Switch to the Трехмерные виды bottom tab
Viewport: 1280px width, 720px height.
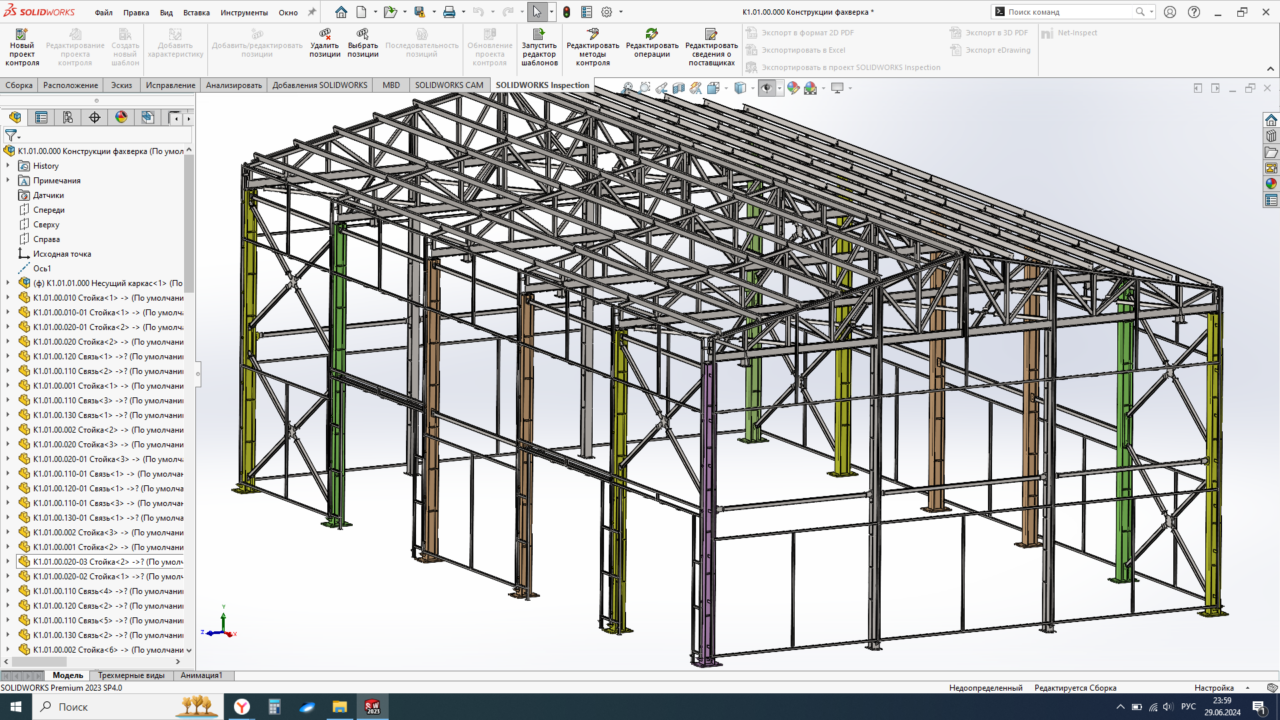[x=132, y=675]
